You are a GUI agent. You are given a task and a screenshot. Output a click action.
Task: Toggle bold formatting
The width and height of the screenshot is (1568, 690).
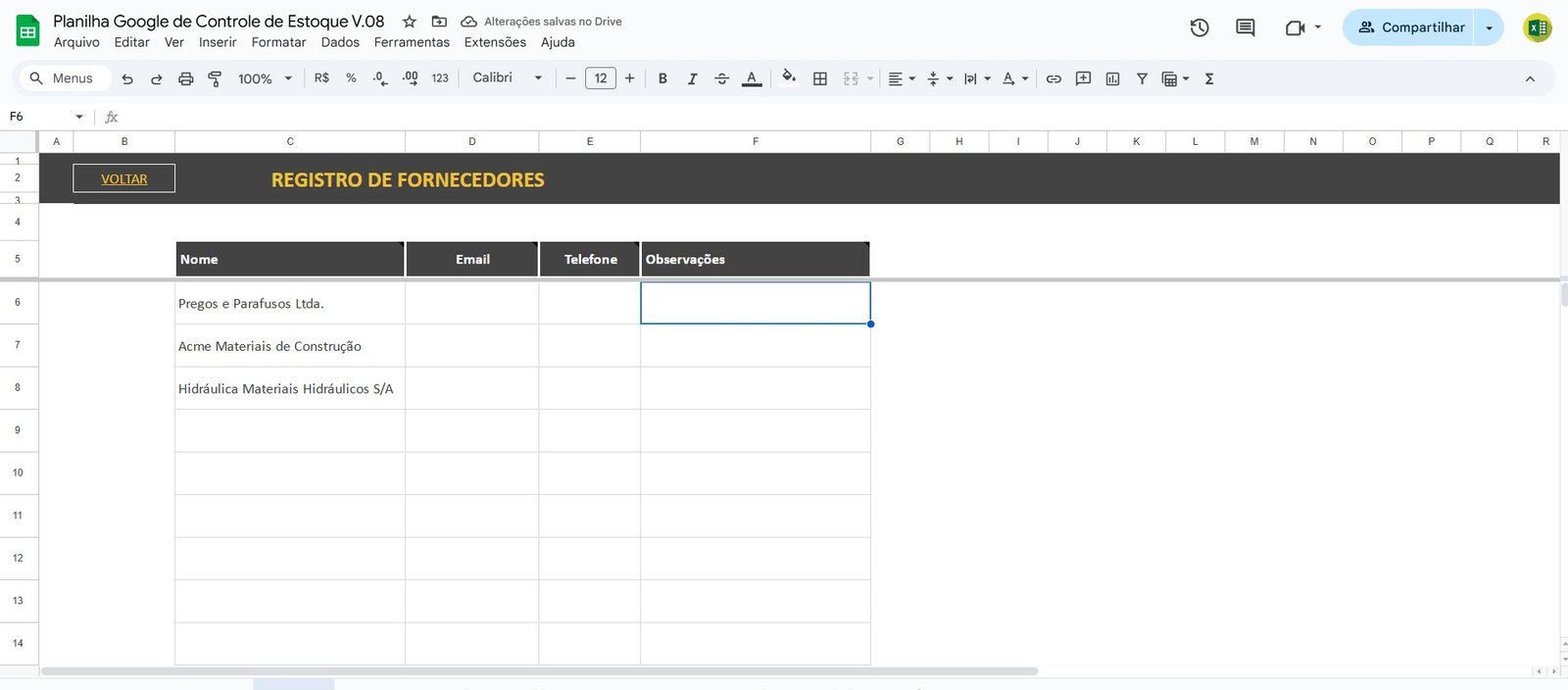[x=662, y=78]
